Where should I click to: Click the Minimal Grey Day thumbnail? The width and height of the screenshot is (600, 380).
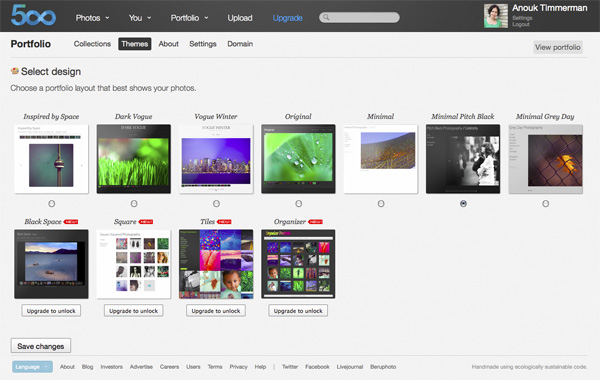[545, 159]
